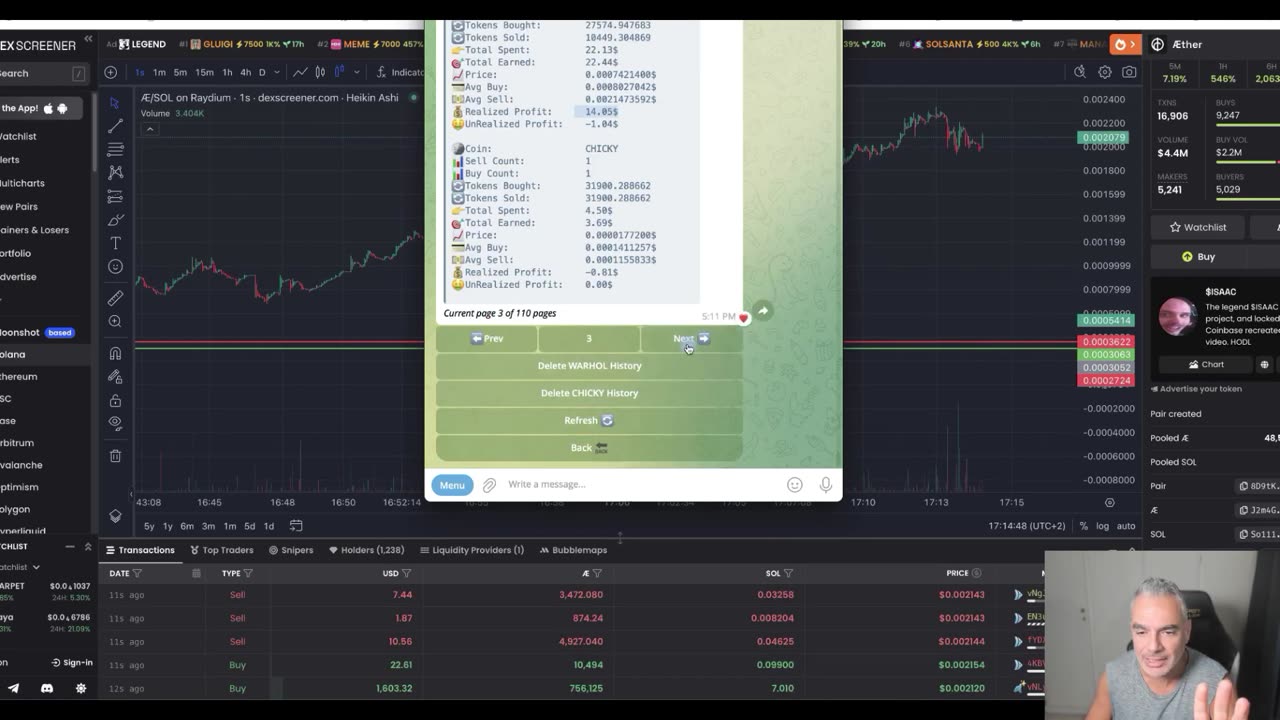Select the 1m chart interval
This screenshot has height=720, width=1280.
coord(159,72)
